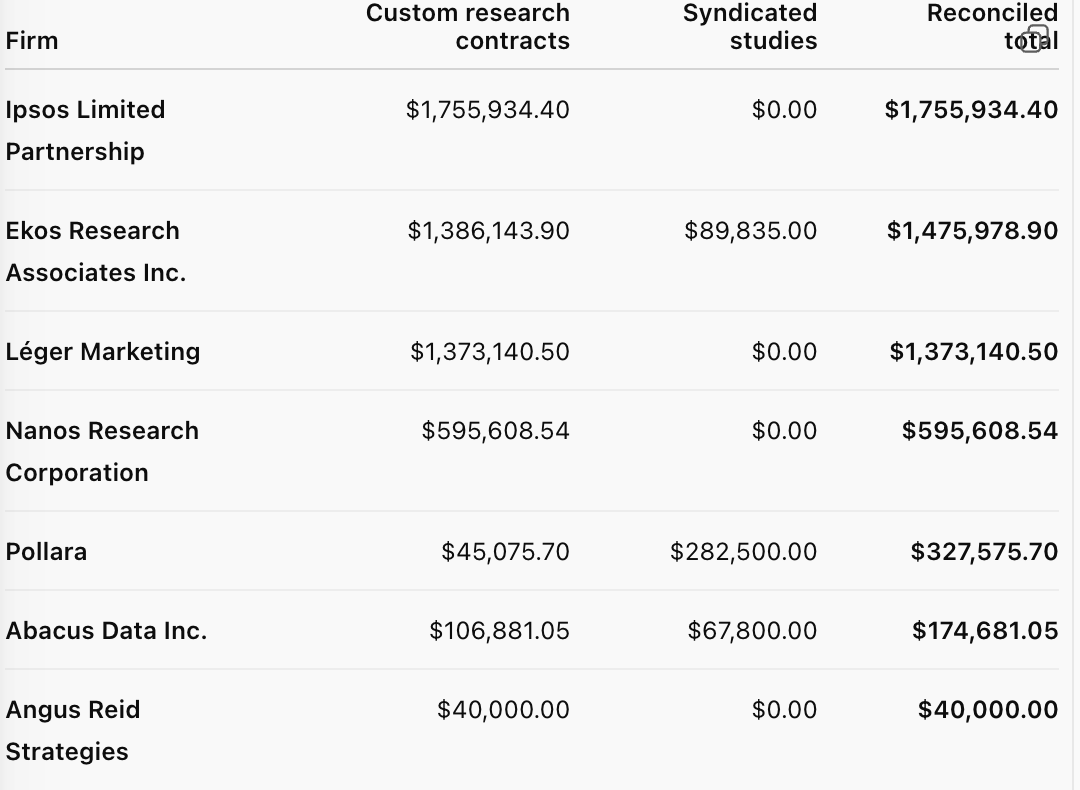Screen dimensions: 1080x790
Task: Click Angus Reid reconciled total $40,000.00
Action: tap(987, 710)
